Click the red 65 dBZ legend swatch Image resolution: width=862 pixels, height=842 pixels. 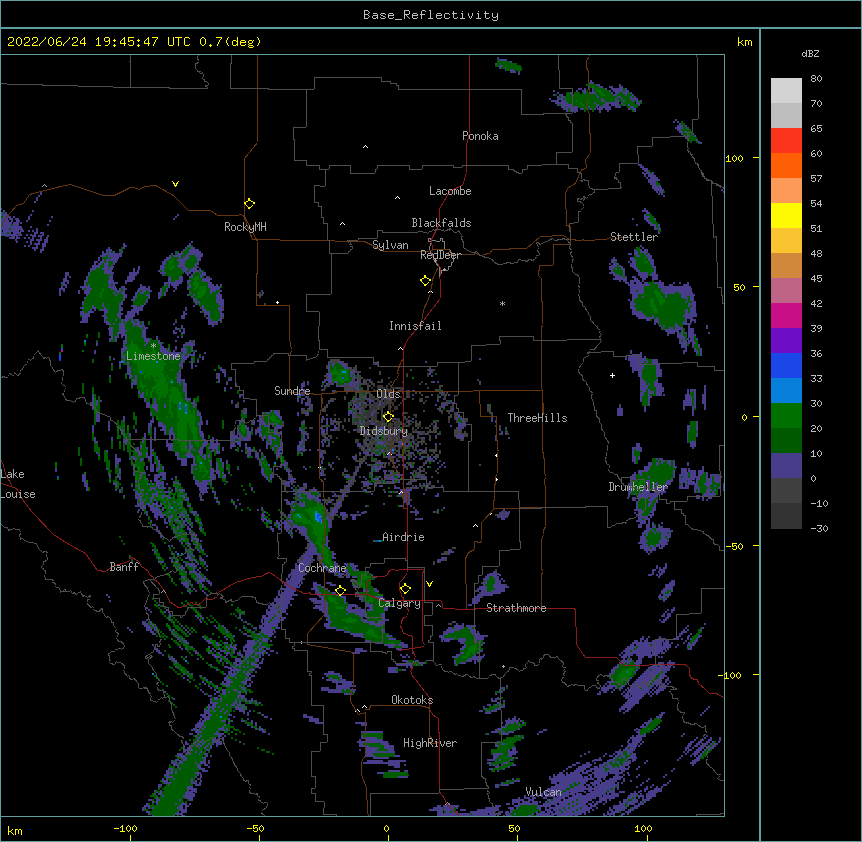pyautogui.click(x=786, y=141)
